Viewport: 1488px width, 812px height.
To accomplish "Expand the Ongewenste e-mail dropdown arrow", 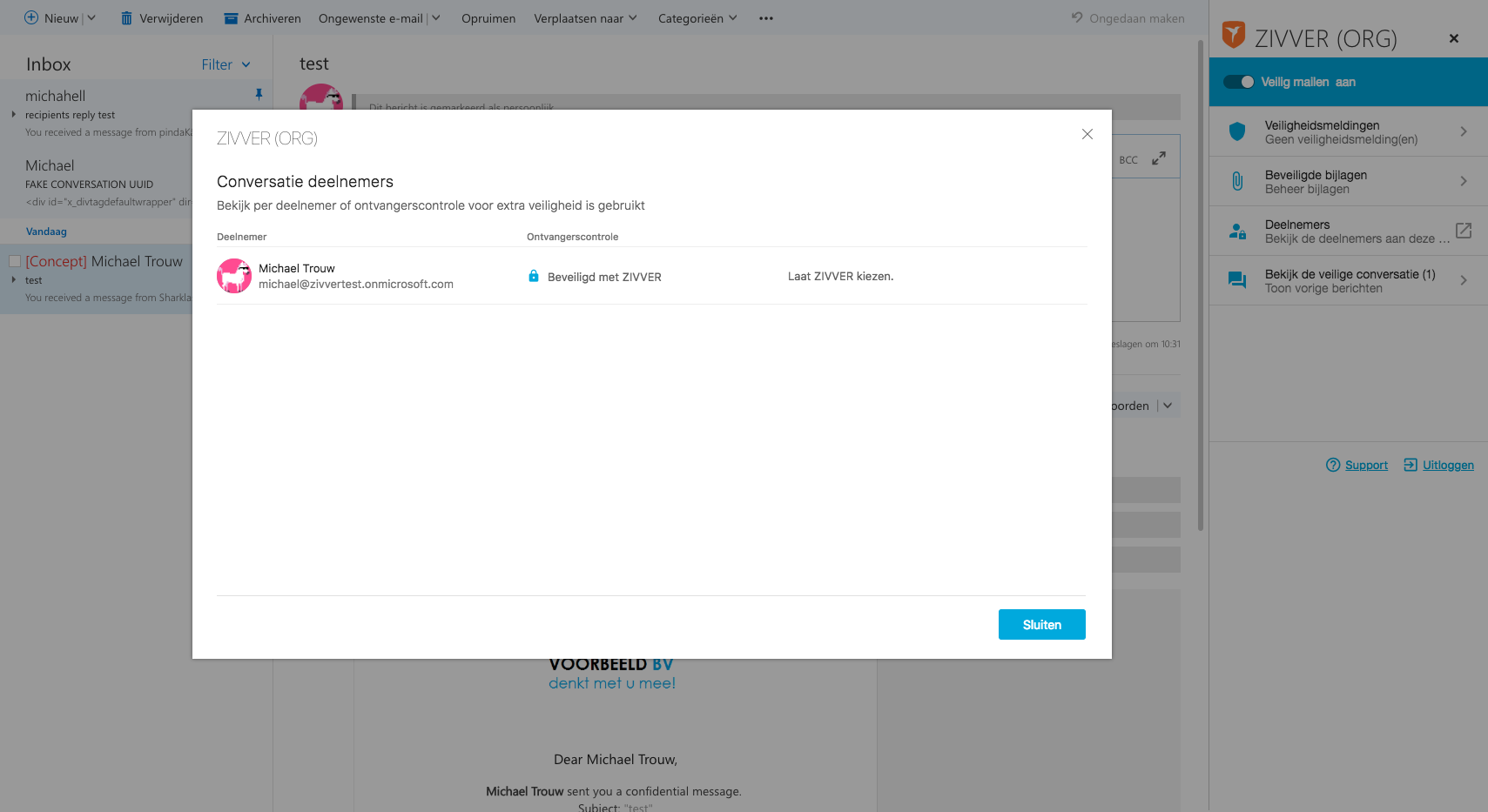I will tap(436, 17).
